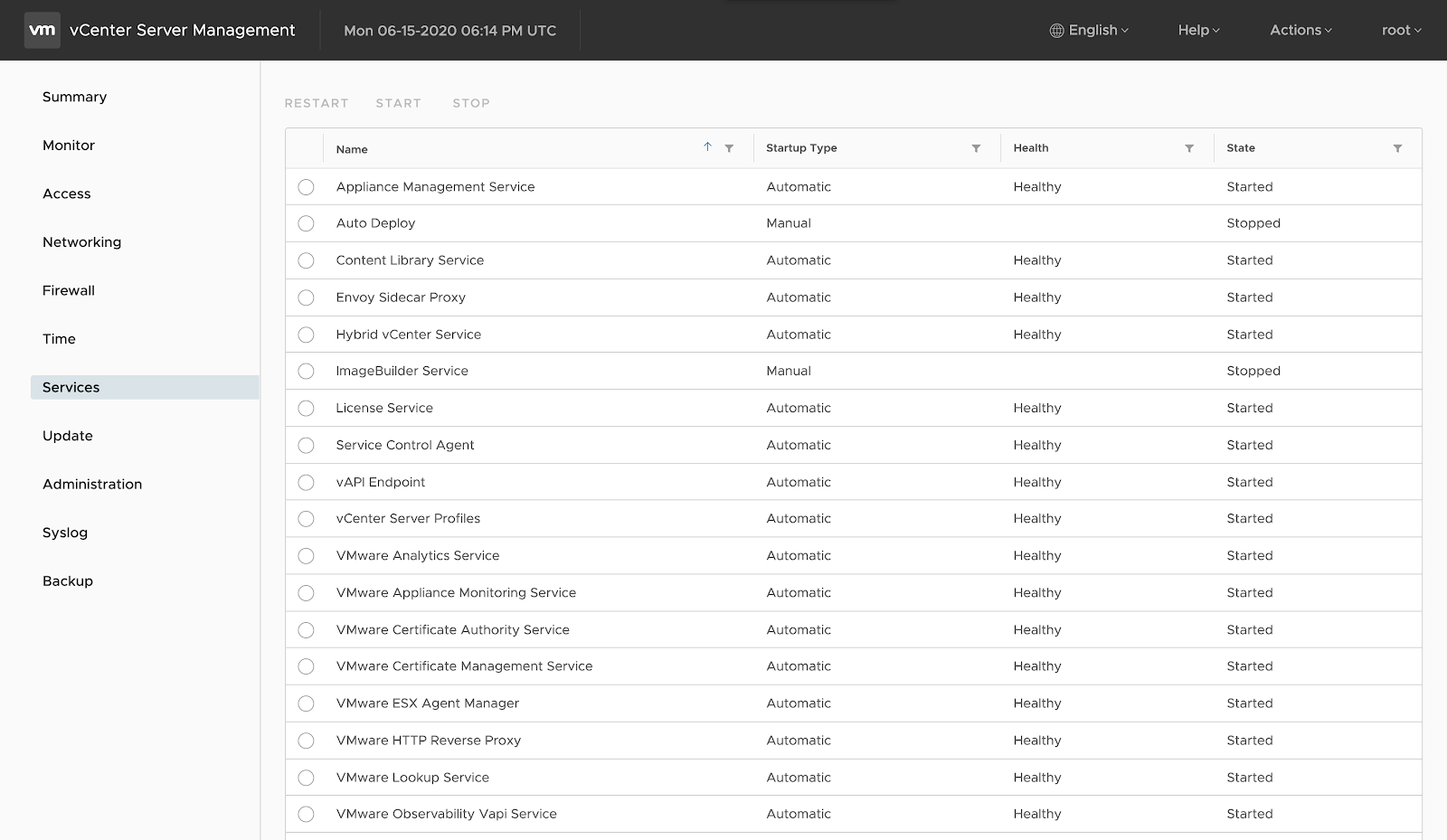Open the Firewall section
This screenshot has height=840, width=1447.
(69, 290)
